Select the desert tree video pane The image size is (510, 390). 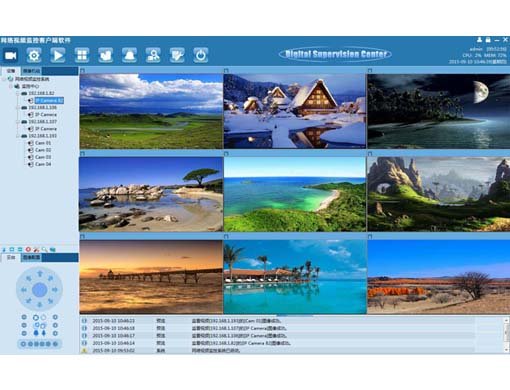coord(438,277)
